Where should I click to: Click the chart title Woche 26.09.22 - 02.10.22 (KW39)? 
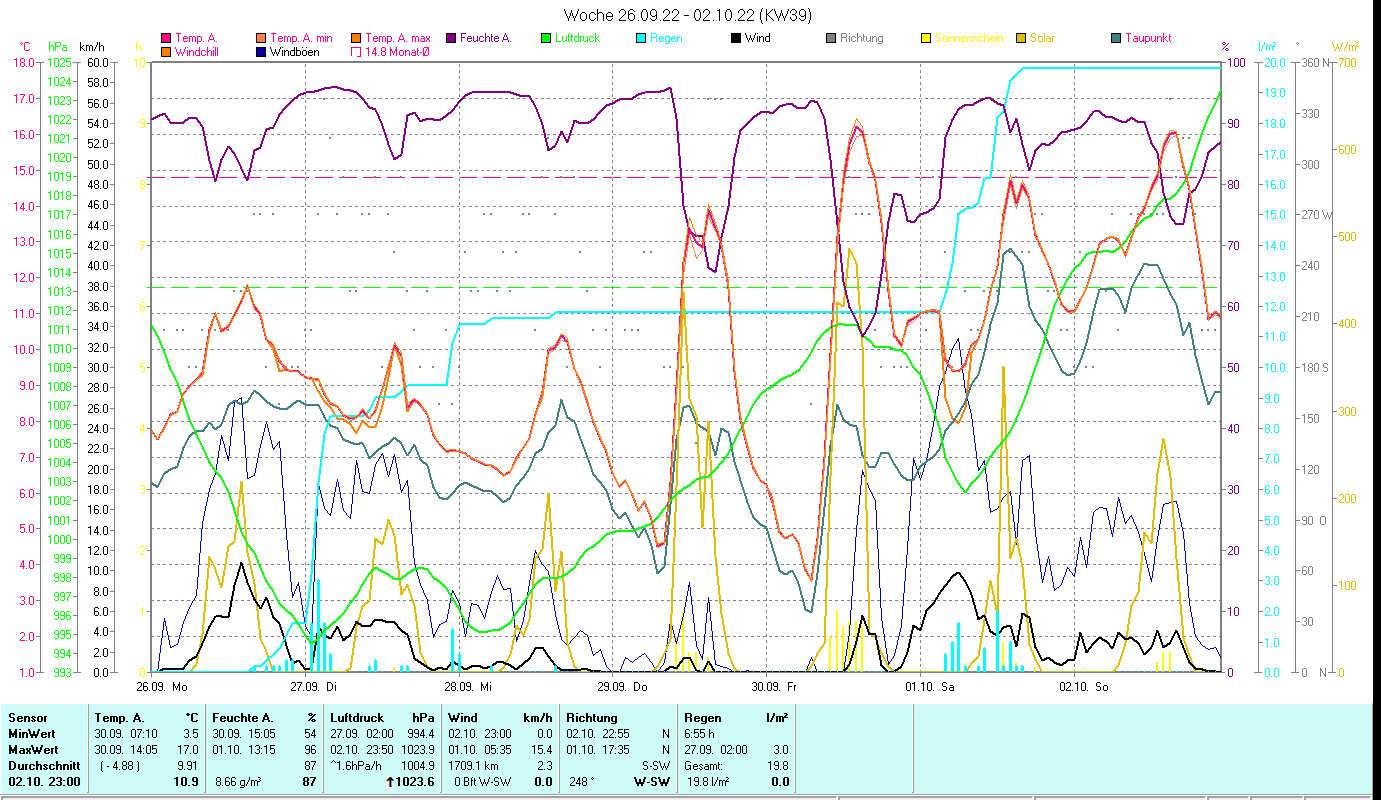(x=688, y=15)
